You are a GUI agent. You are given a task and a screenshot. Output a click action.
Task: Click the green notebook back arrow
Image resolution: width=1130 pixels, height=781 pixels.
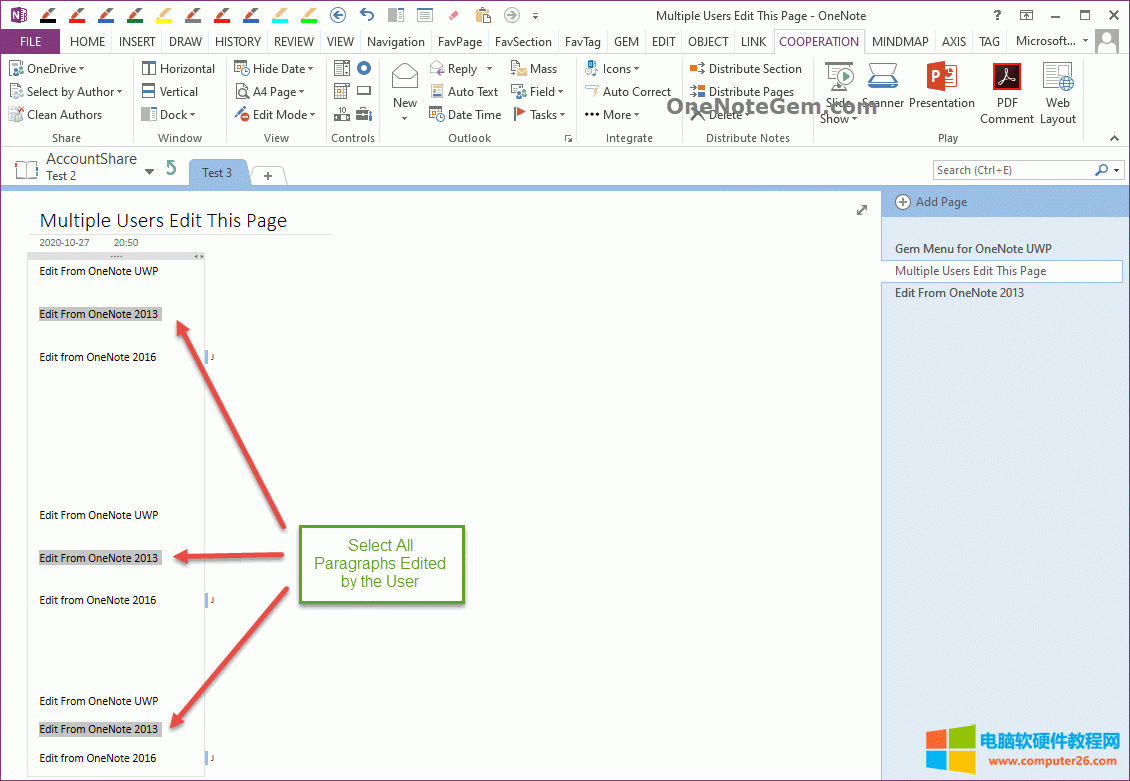(171, 168)
